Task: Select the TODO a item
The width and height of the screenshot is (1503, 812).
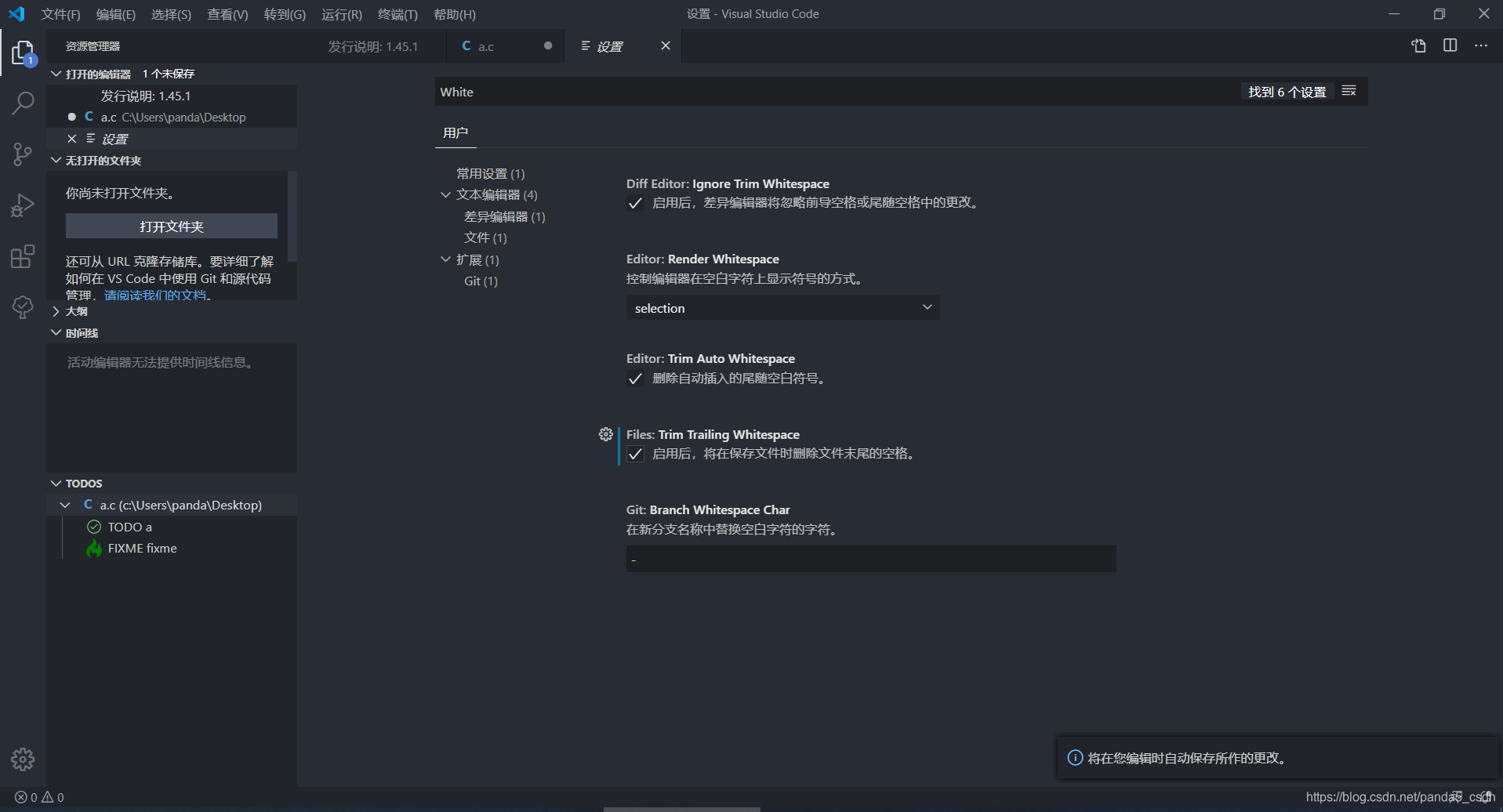Action: tap(130, 527)
